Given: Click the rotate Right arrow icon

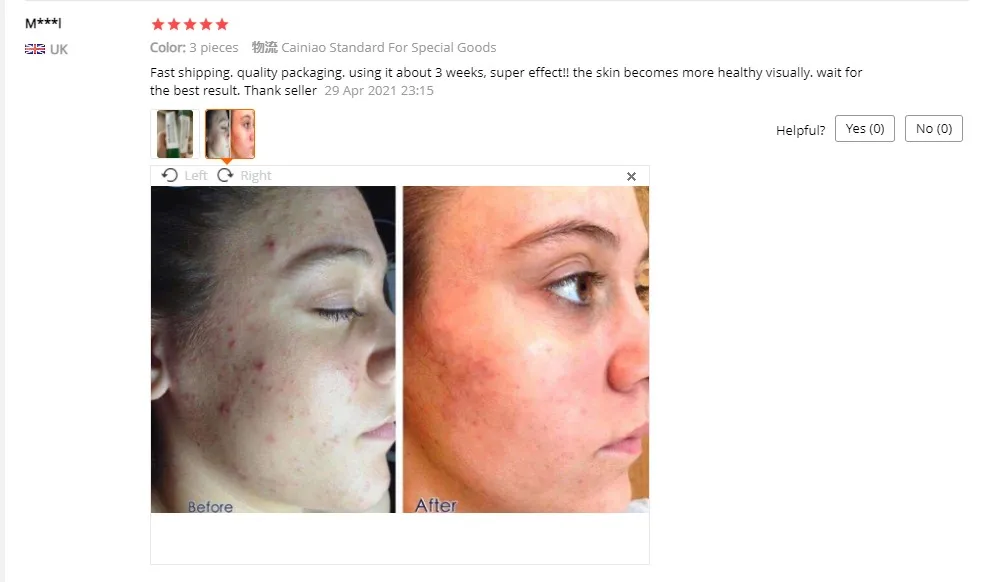Looking at the screenshot, I should pyautogui.click(x=225, y=176).
